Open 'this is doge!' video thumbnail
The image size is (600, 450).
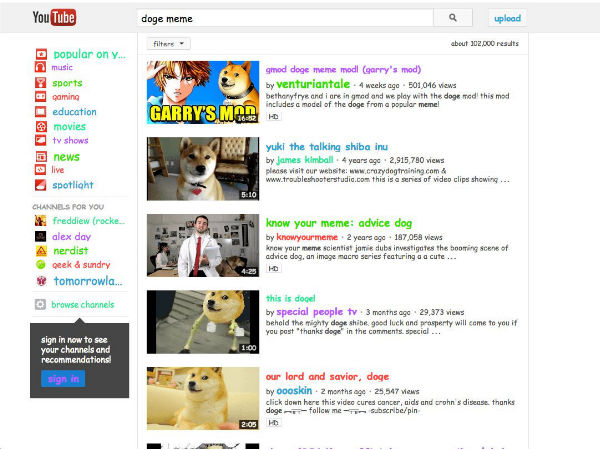[x=203, y=322]
